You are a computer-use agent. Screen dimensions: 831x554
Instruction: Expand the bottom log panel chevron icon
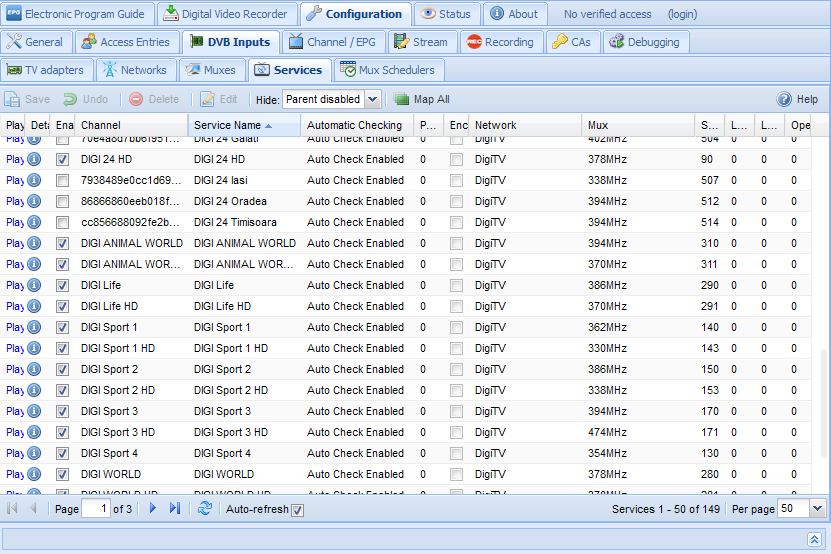(x=814, y=540)
